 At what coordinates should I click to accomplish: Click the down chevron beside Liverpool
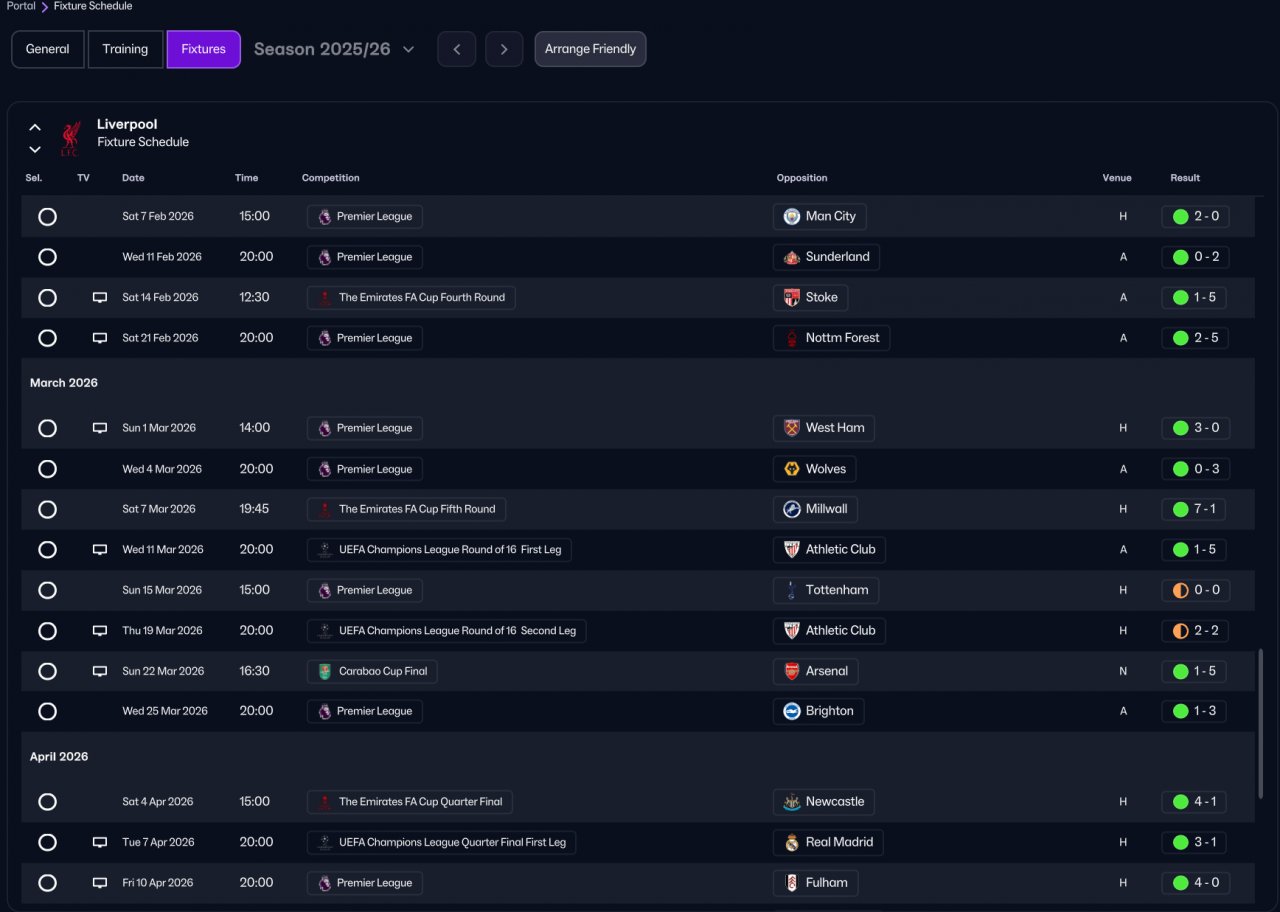point(35,150)
